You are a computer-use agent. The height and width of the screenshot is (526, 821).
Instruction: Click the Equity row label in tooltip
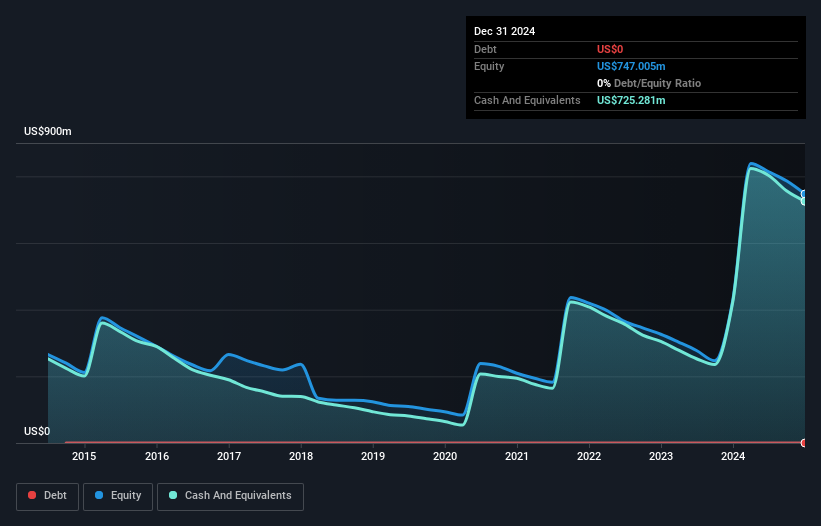[489, 66]
